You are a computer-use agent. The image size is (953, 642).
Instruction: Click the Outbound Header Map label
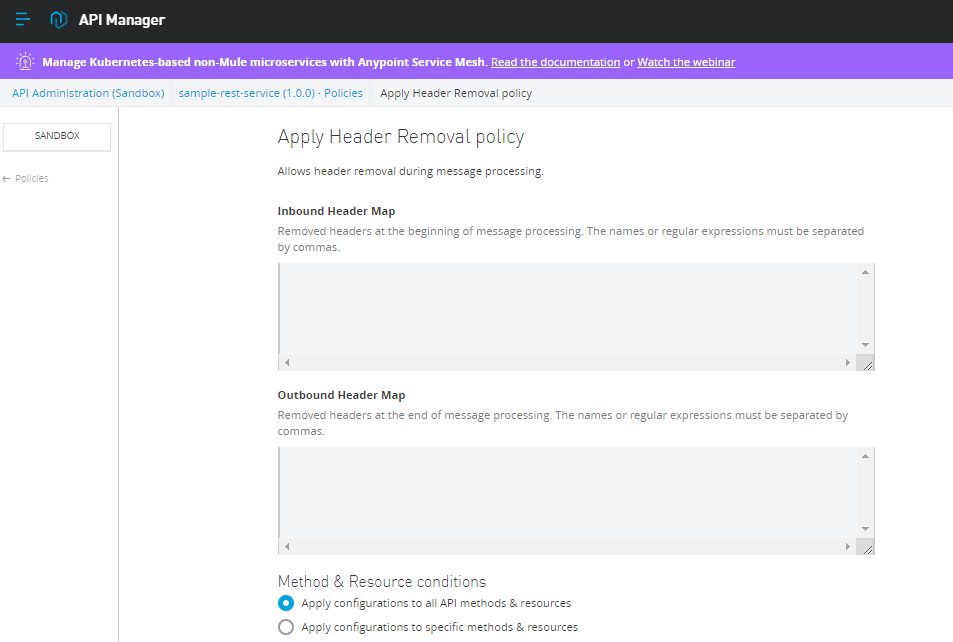pyautogui.click(x=342, y=395)
